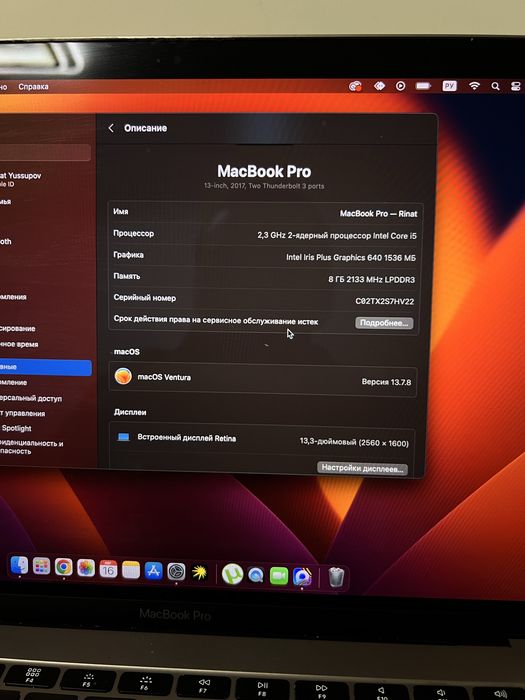
Task: Click the Дисплеи section header
Action: point(130,412)
